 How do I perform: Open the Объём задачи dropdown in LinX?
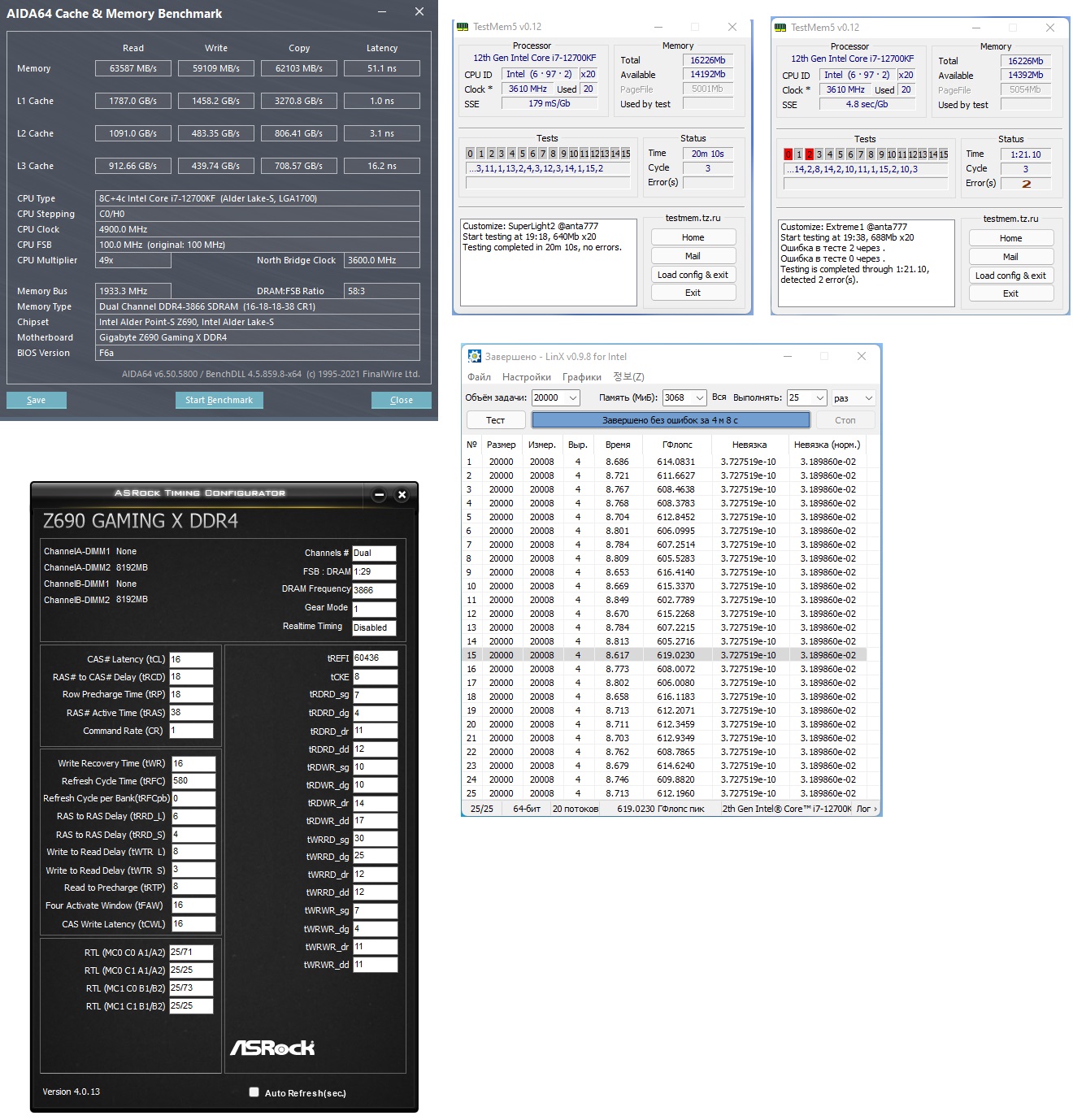tap(572, 398)
